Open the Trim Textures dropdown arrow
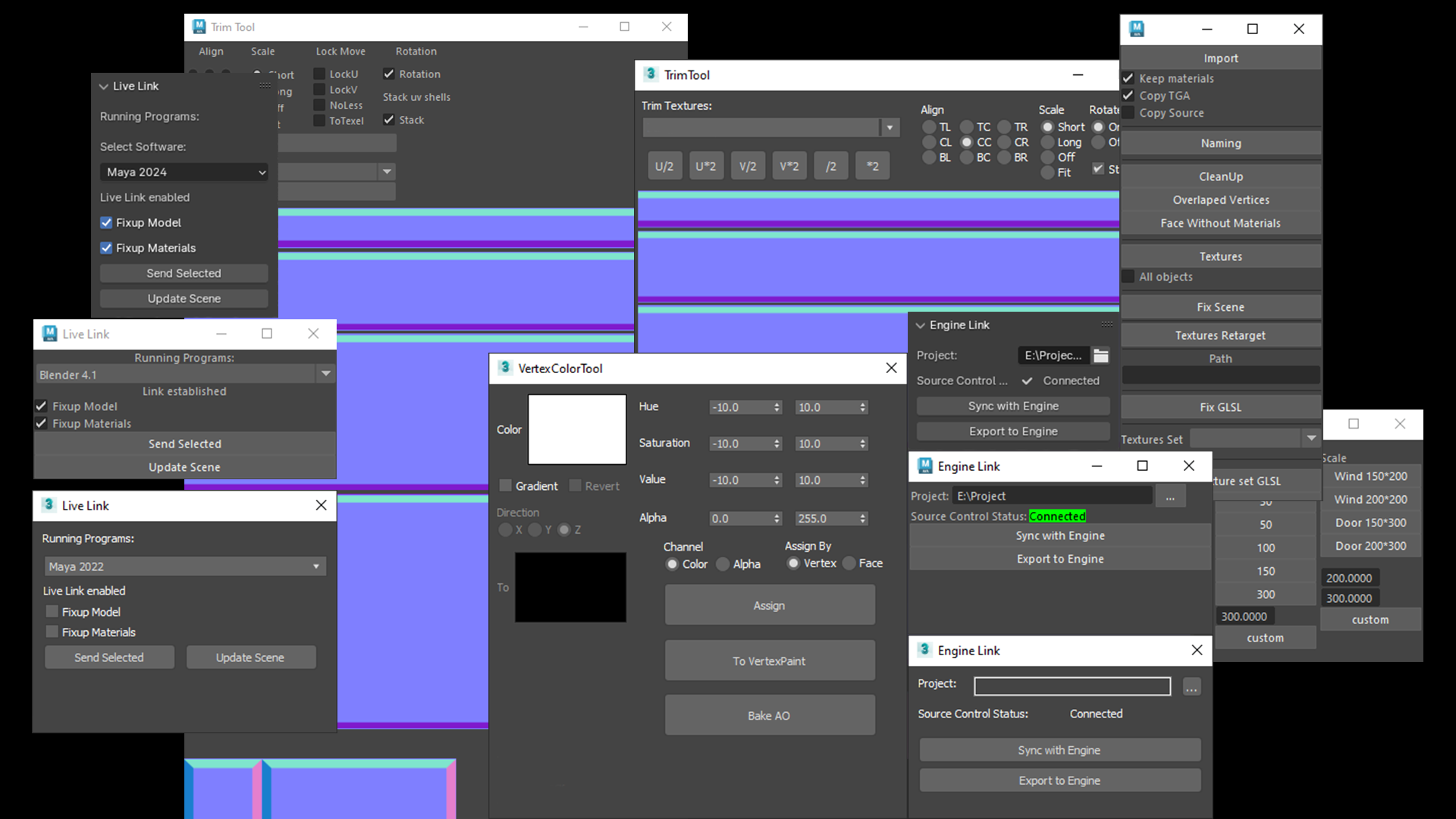1456x819 pixels. coord(890,127)
